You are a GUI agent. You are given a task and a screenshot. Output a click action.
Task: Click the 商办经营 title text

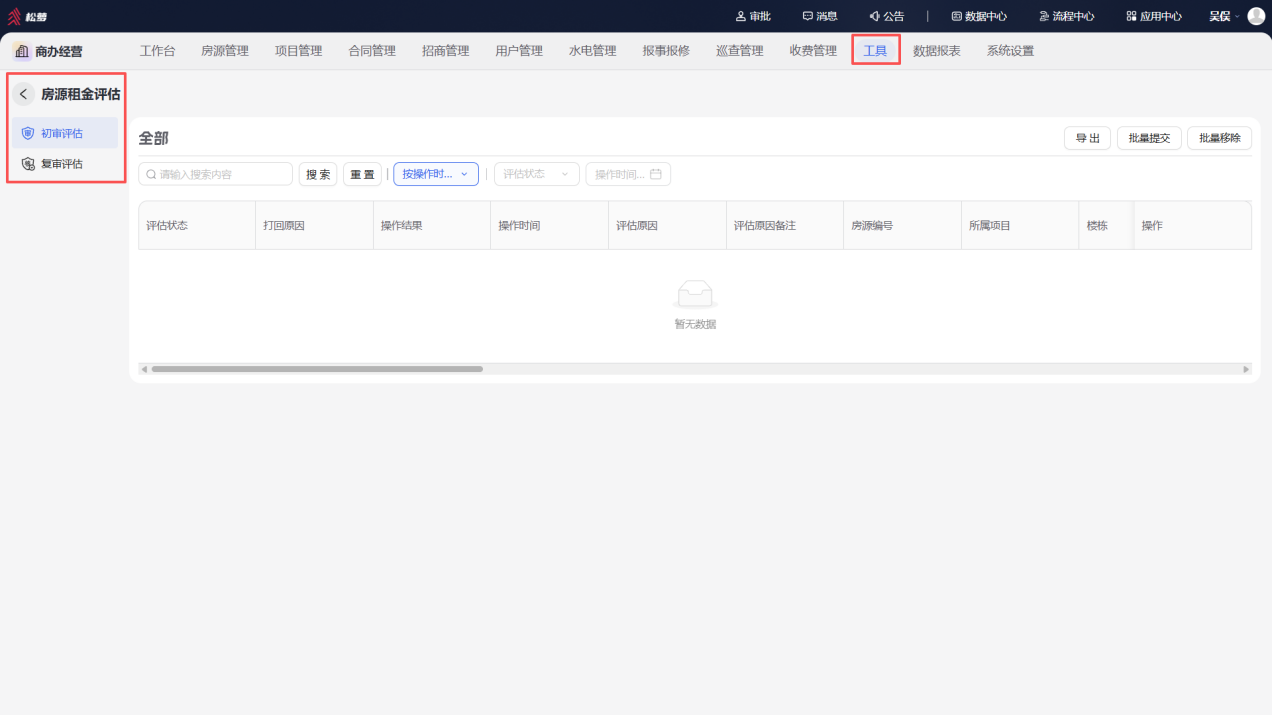tap(59, 51)
